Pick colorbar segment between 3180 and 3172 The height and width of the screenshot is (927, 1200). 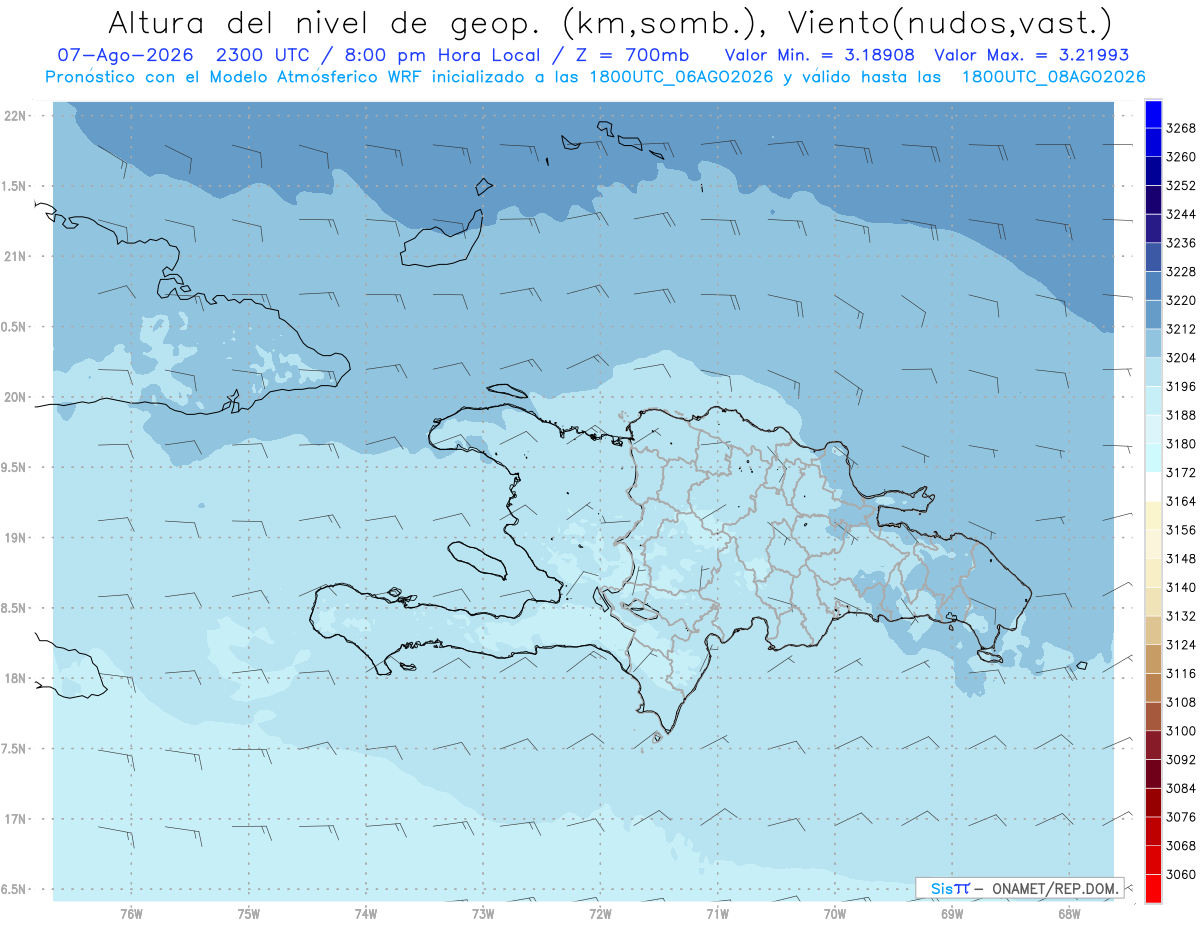pos(1153,457)
